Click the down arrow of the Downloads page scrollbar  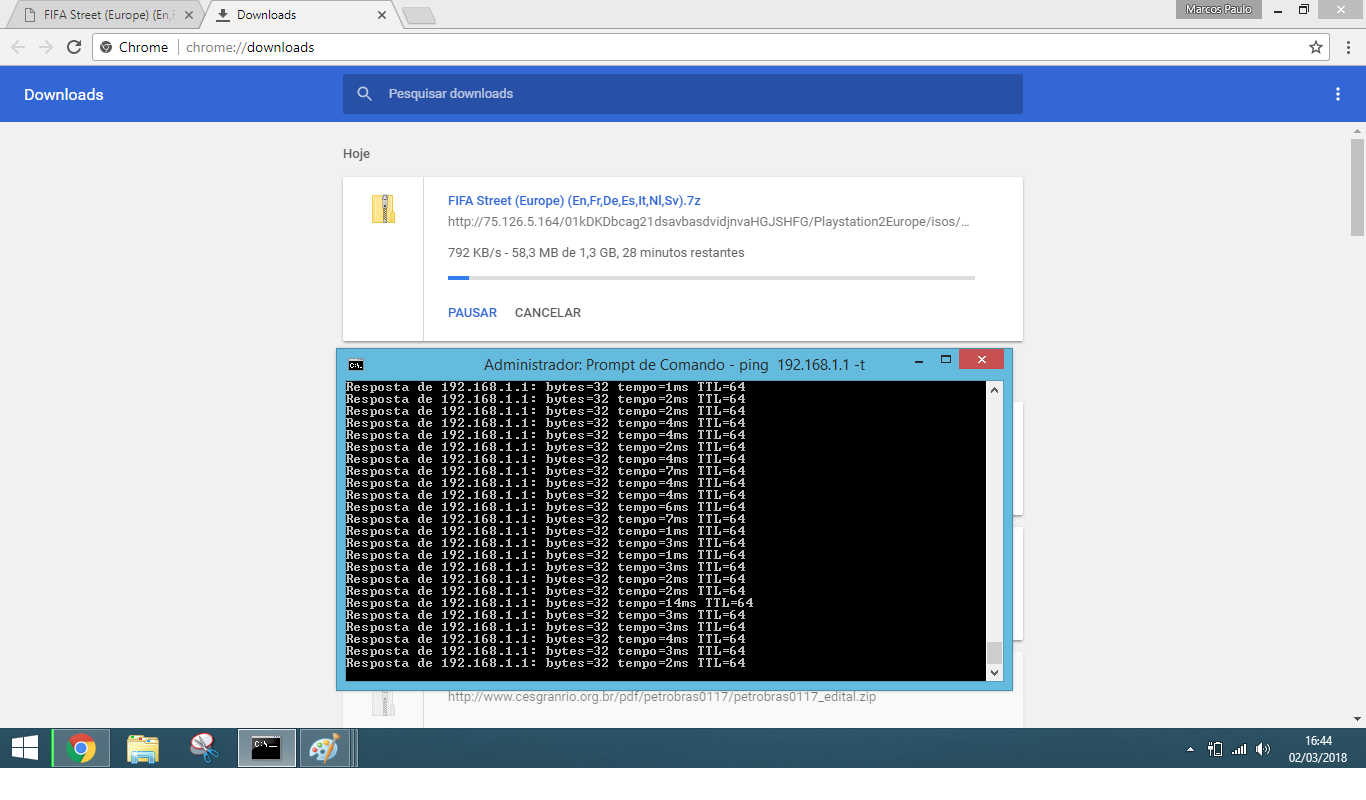[1358, 718]
